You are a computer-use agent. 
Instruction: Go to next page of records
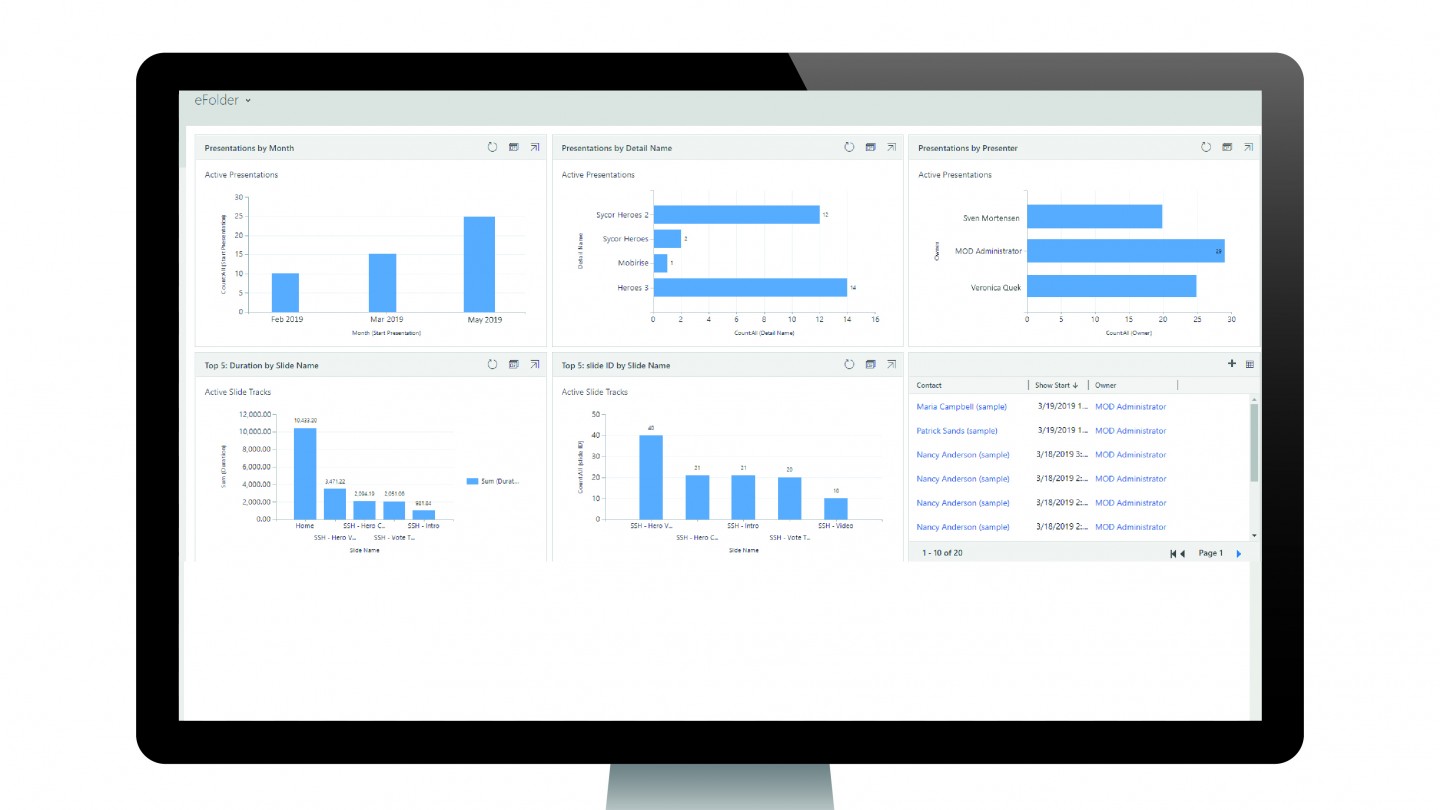(x=1239, y=554)
